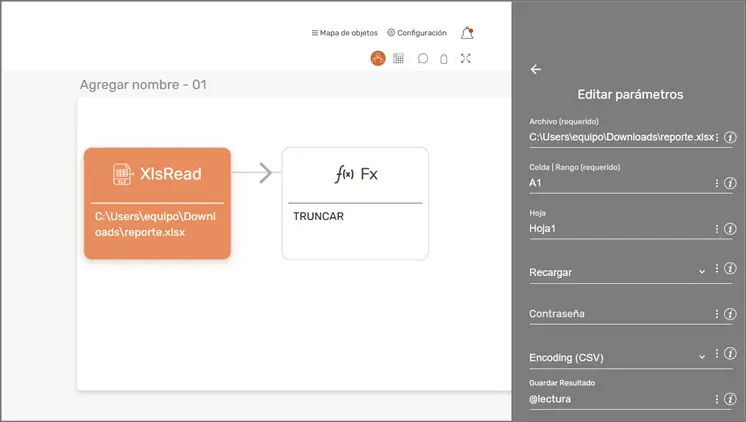Switch to the grid table view

(x=399, y=59)
